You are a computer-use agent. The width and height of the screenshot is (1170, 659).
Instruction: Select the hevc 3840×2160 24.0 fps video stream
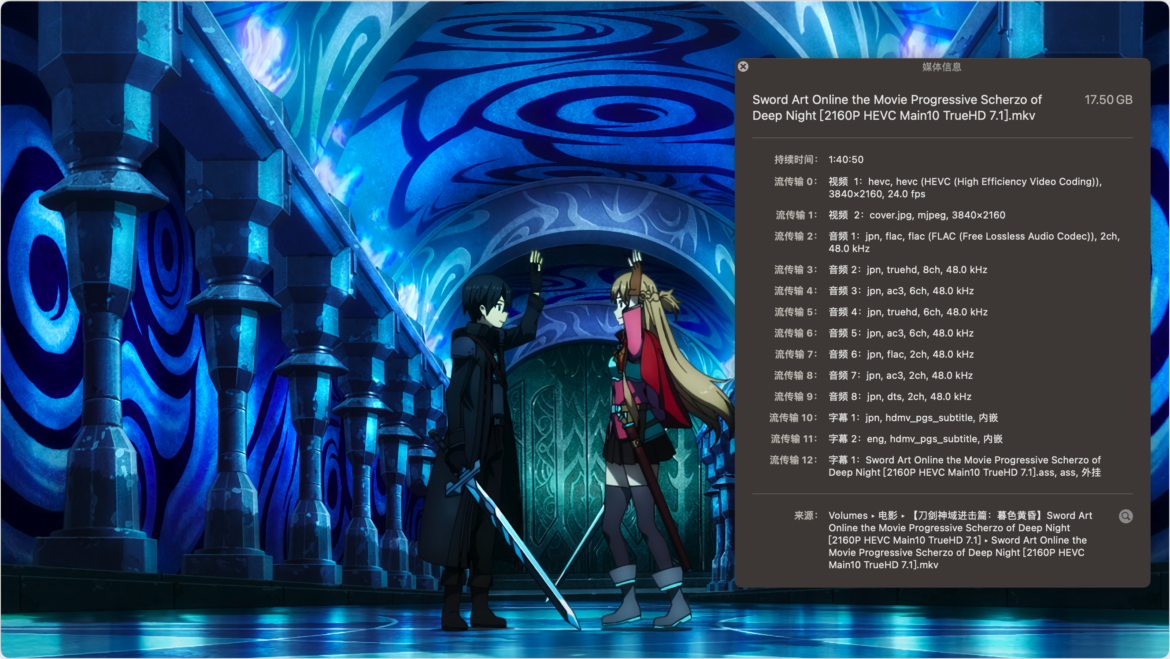(965, 187)
